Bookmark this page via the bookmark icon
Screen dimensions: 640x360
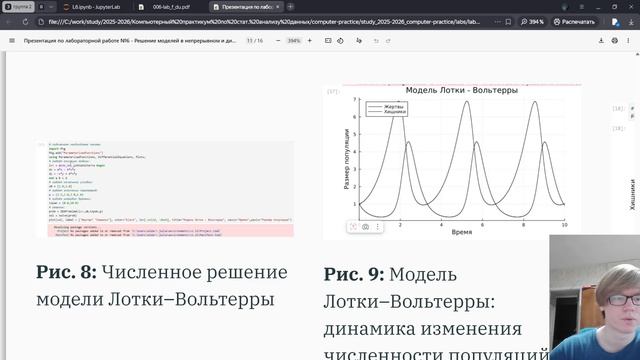pos(508,22)
